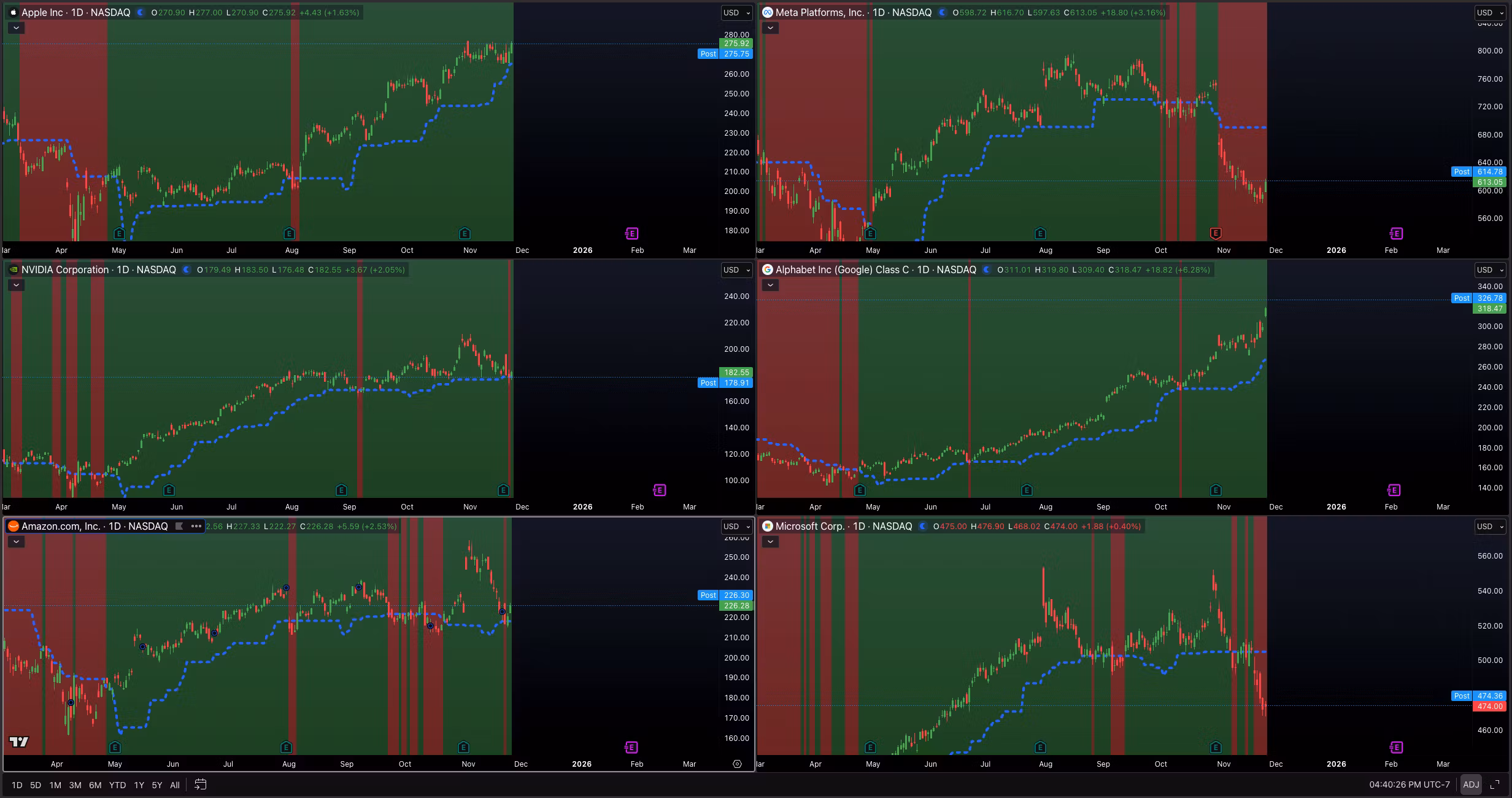Open Amazon's upcoming purple earnings marker
The image size is (1512, 798).
pos(631,747)
